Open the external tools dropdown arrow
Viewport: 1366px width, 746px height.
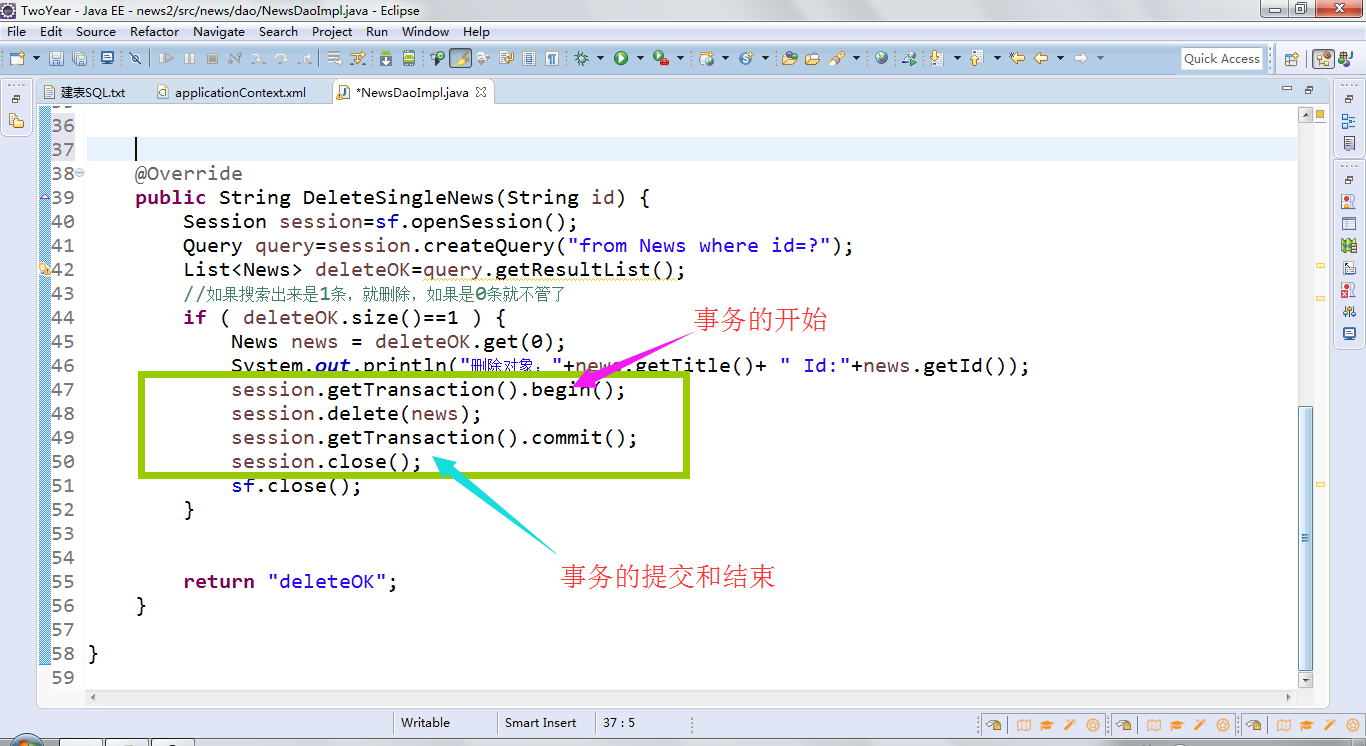(680, 58)
